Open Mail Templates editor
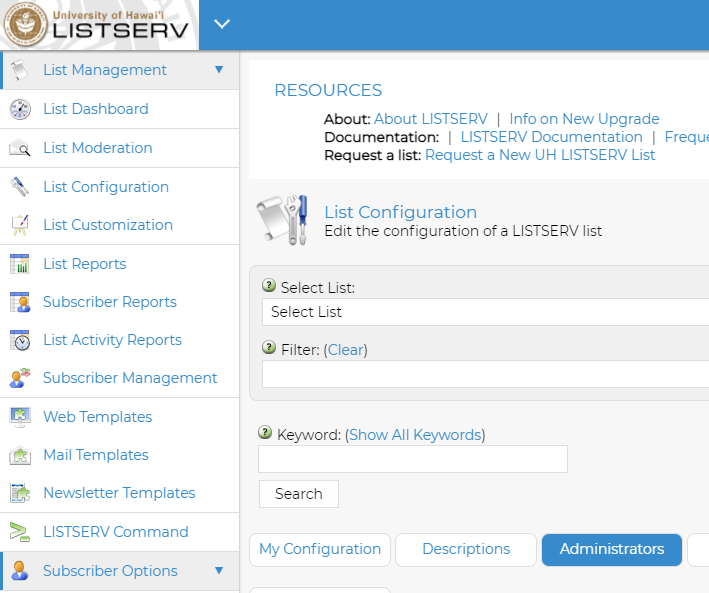This screenshot has width=709, height=593. (96, 455)
